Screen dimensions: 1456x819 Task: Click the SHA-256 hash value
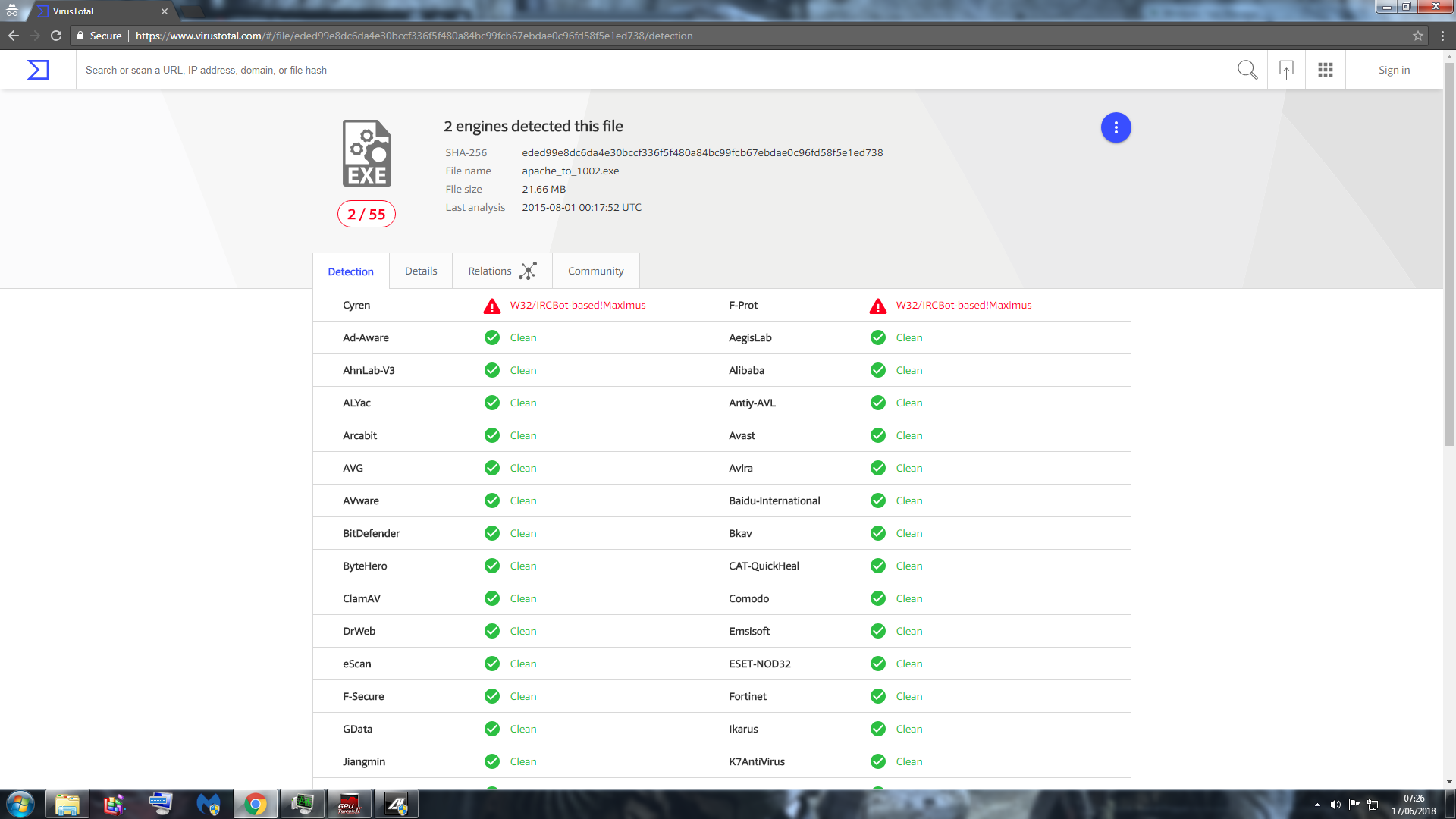[702, 152]
